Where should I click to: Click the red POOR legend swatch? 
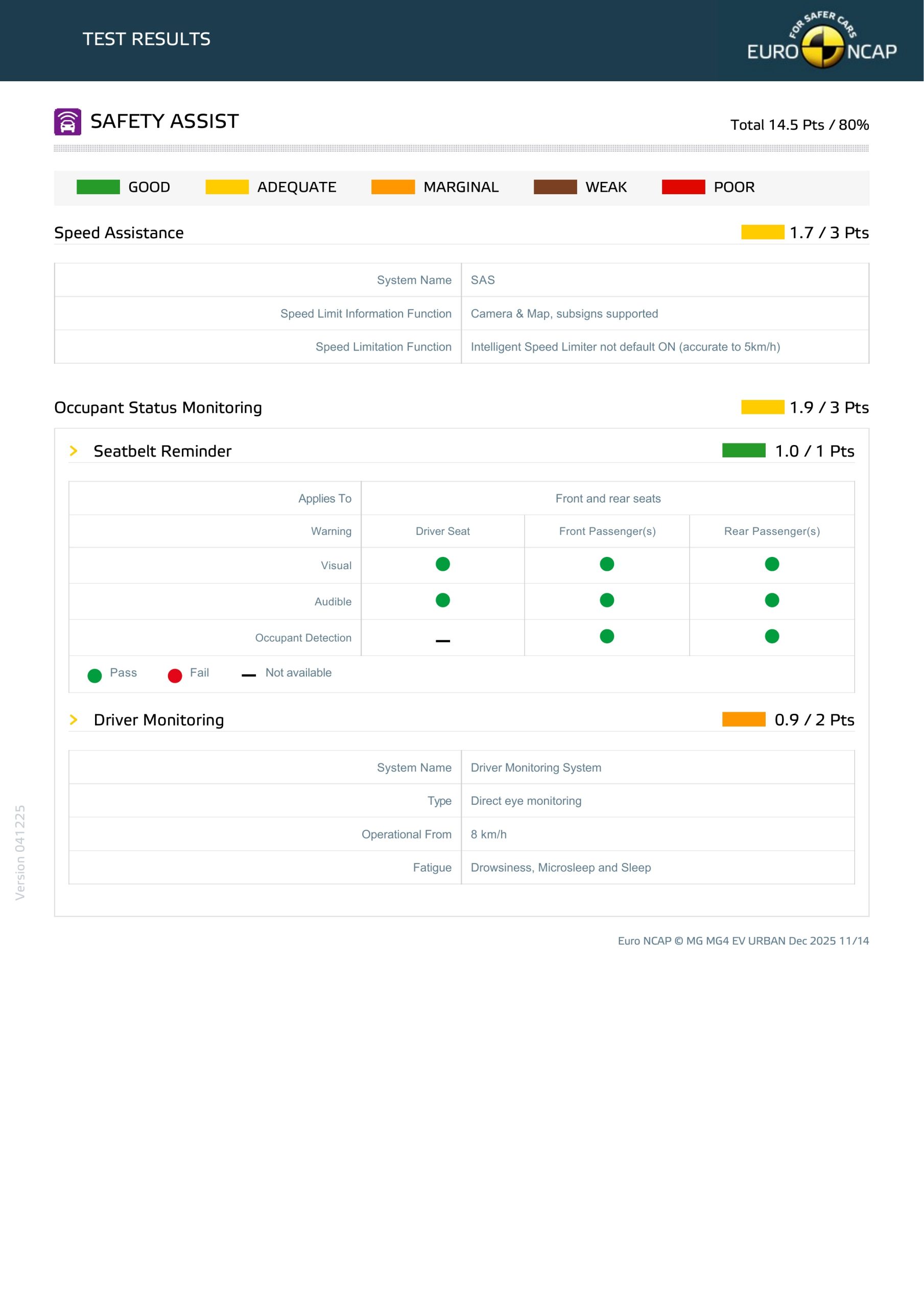tap(683, 187)
